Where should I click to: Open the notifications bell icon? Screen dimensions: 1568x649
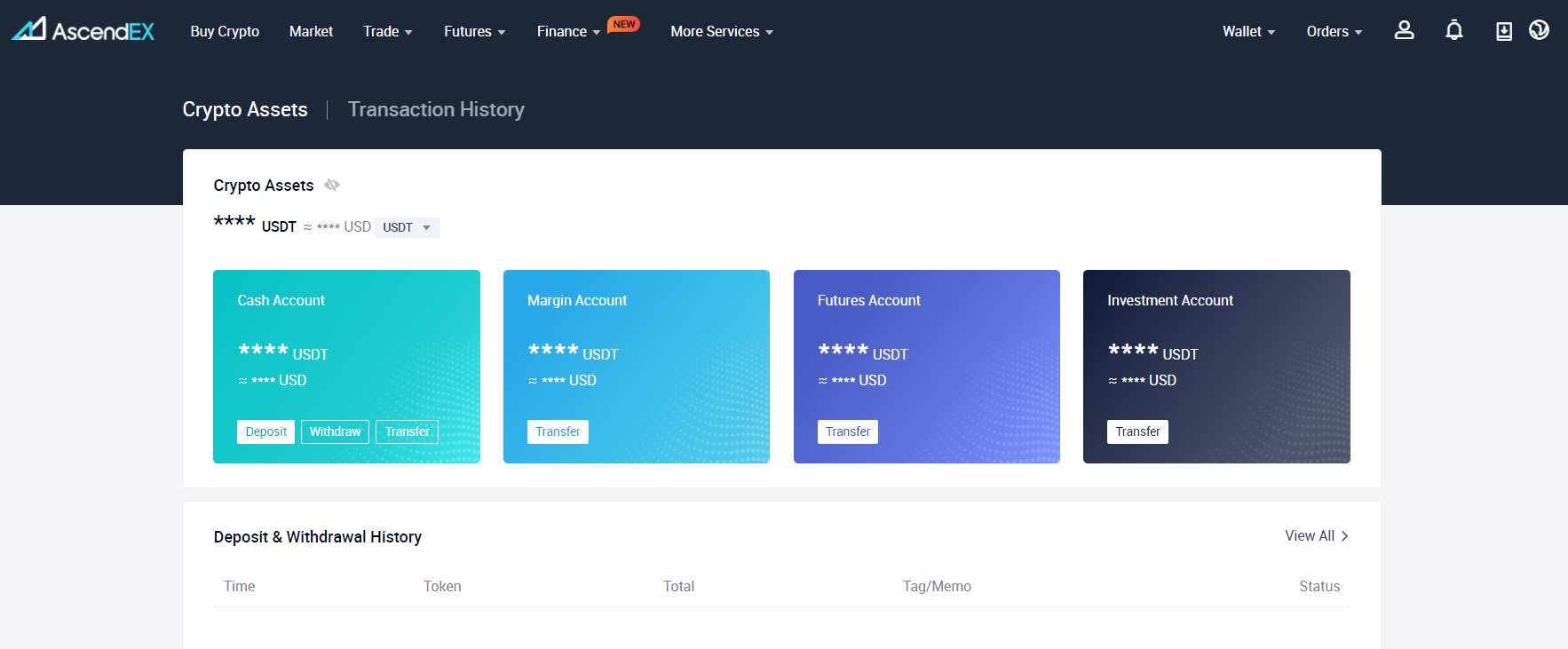[x=1453, y=30]
